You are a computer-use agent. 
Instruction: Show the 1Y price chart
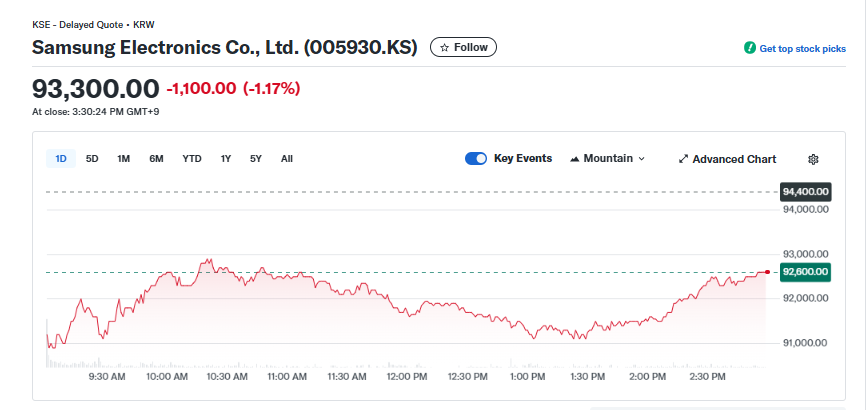click(x=226, y=159)
